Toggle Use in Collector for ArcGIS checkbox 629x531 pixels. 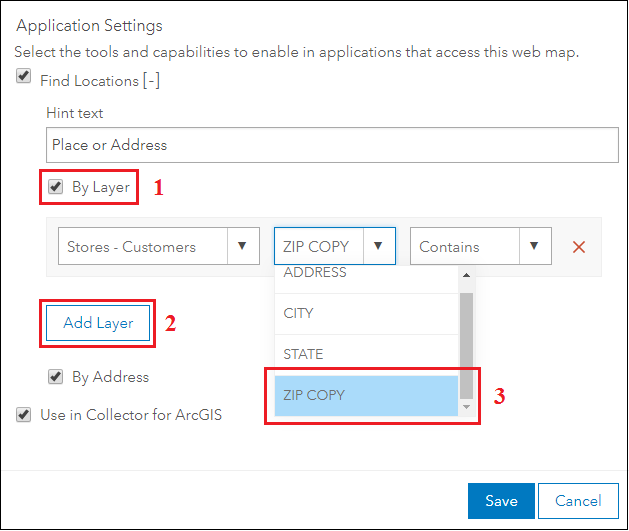point(23,414)
